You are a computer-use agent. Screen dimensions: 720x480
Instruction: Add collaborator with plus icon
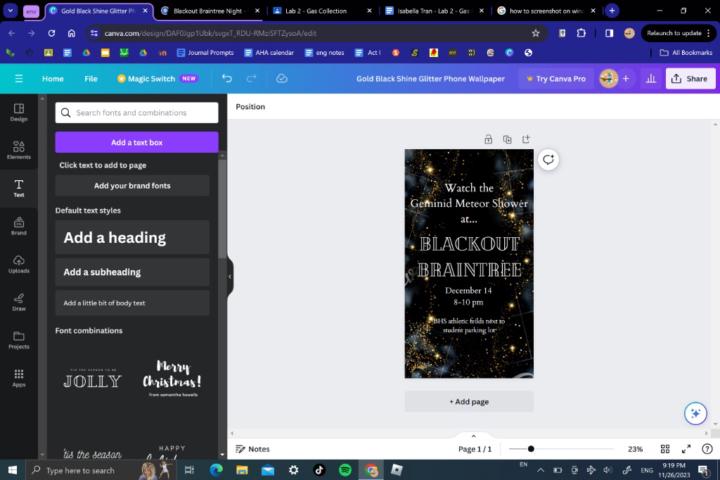click(x=626, y=79)
